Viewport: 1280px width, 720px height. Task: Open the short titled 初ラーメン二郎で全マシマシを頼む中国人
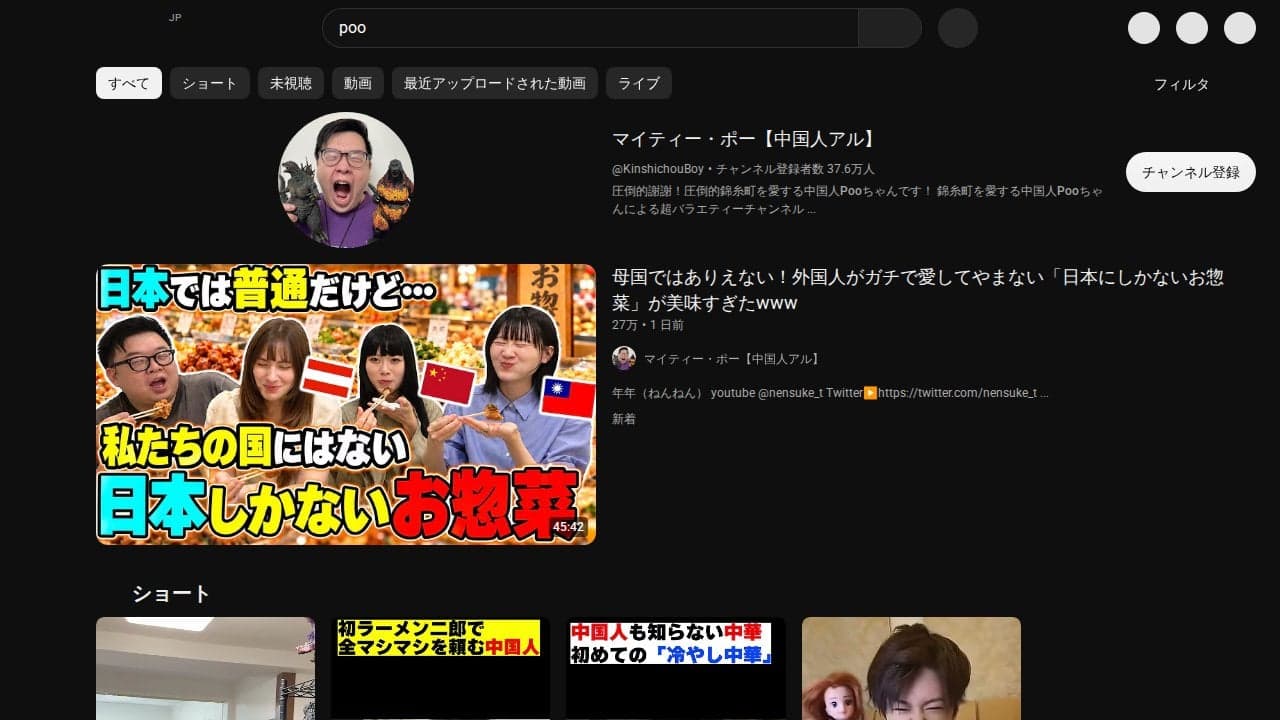point(440,668)
